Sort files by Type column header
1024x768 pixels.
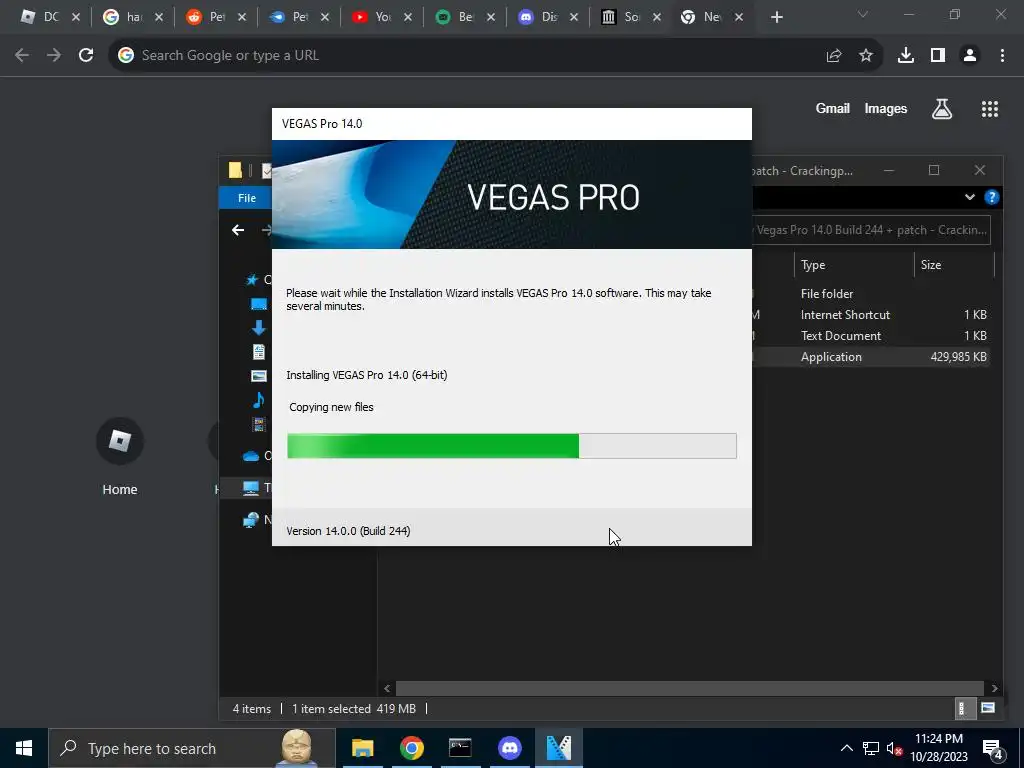tap(854, 264)
